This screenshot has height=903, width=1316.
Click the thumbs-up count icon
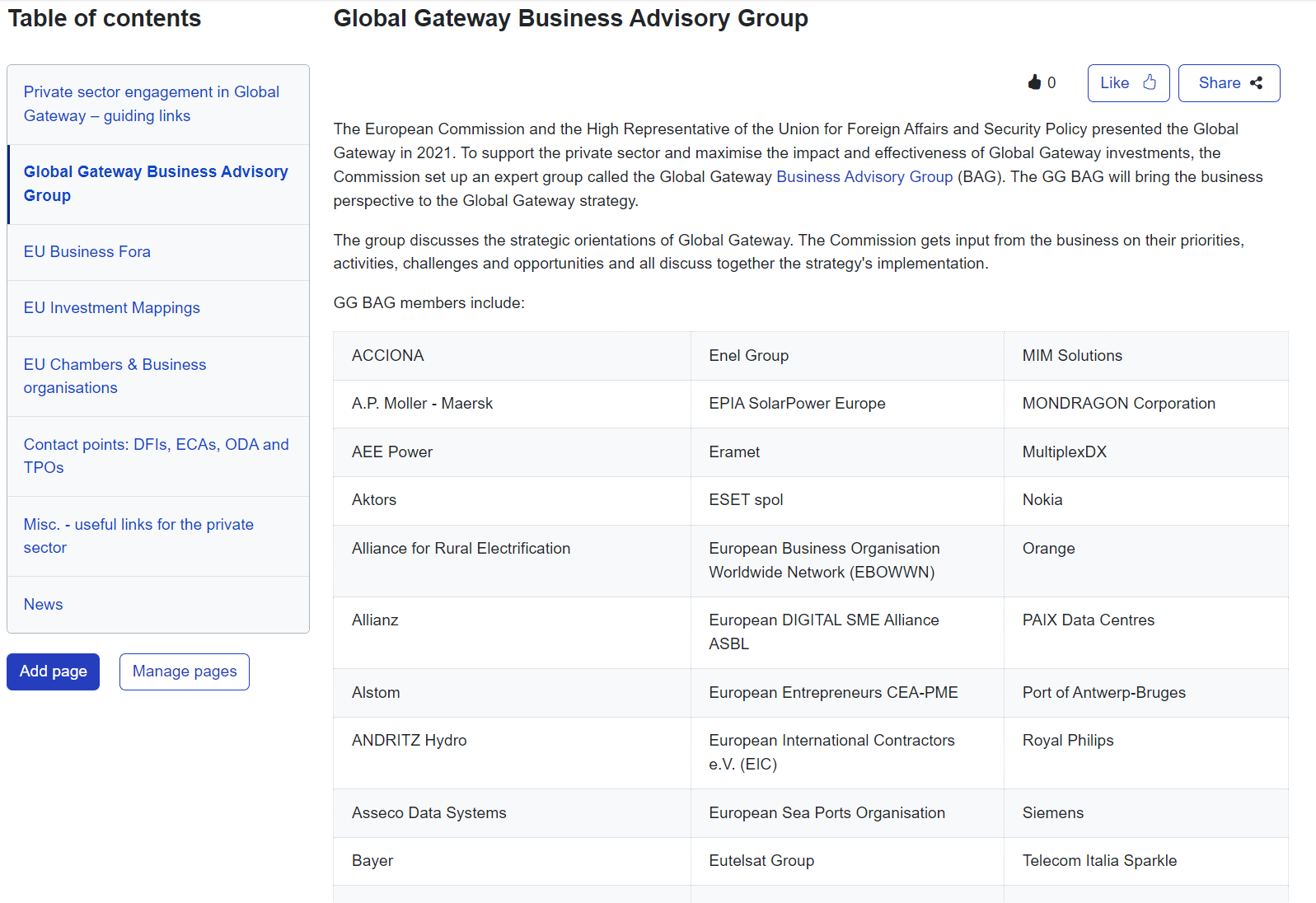(1035, 82)
